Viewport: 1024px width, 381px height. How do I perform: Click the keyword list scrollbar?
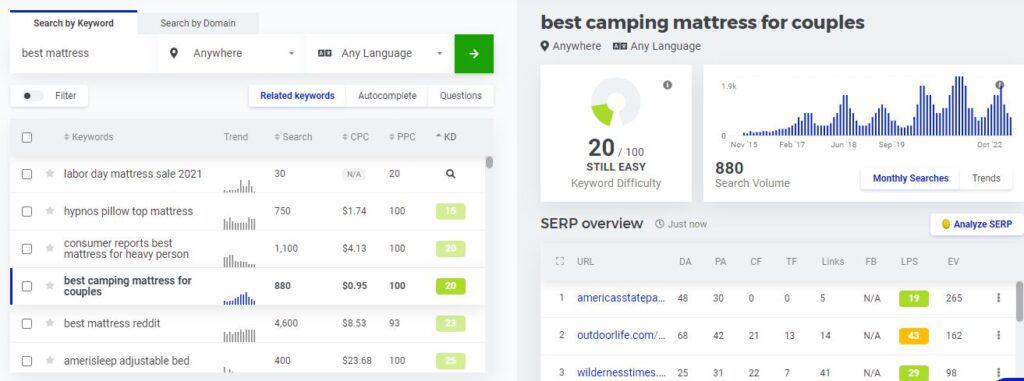coord(489,162)
